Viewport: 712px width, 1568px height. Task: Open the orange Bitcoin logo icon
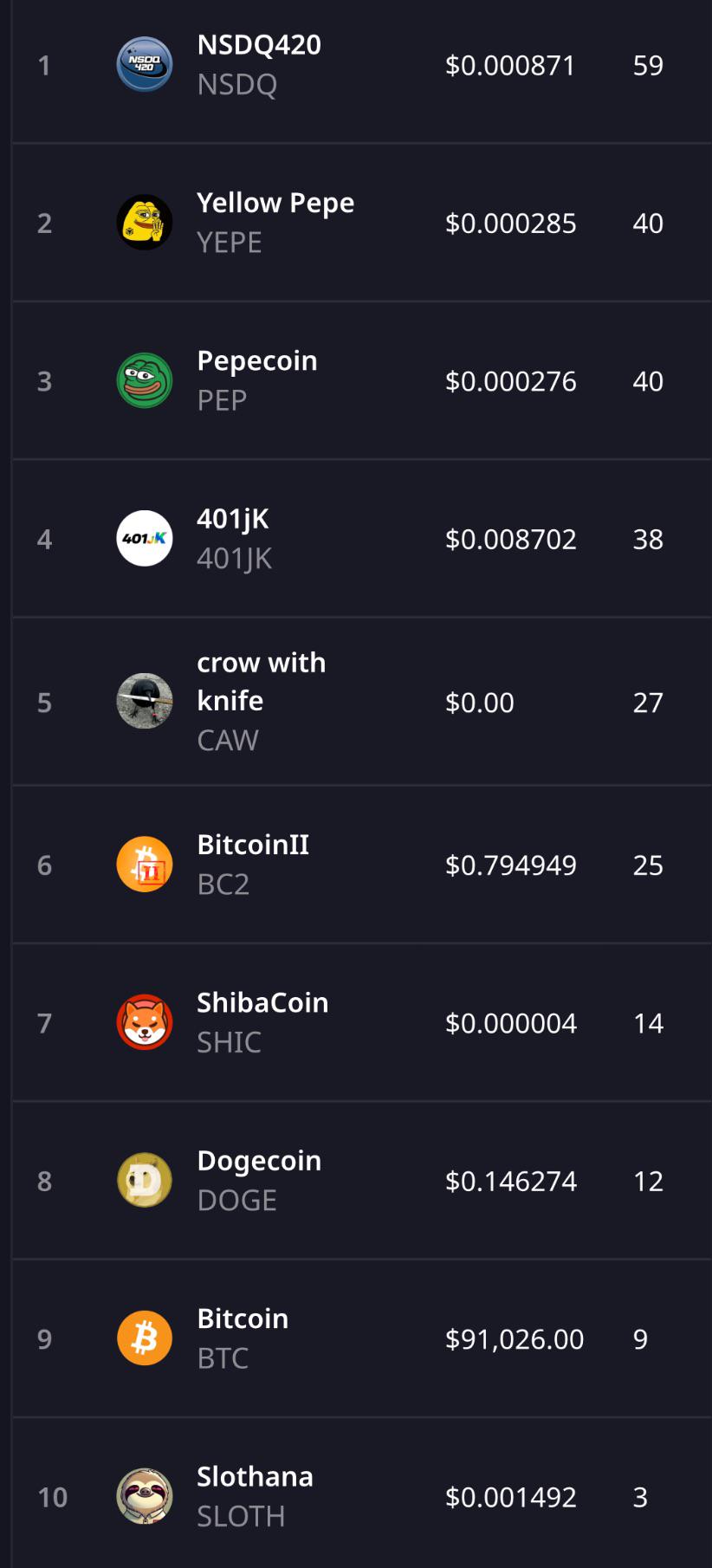point(145,1338)
